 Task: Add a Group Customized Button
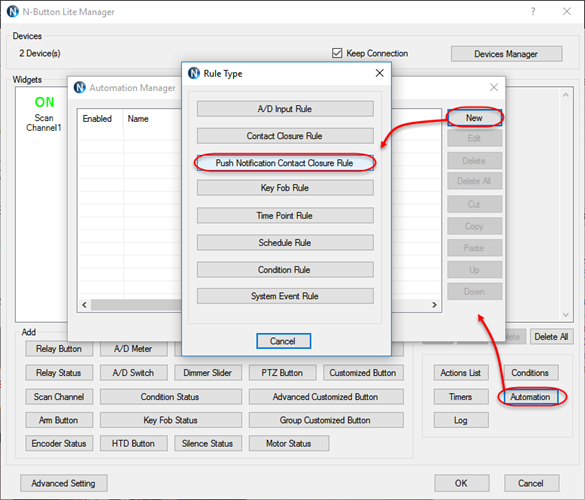[326, 420]
